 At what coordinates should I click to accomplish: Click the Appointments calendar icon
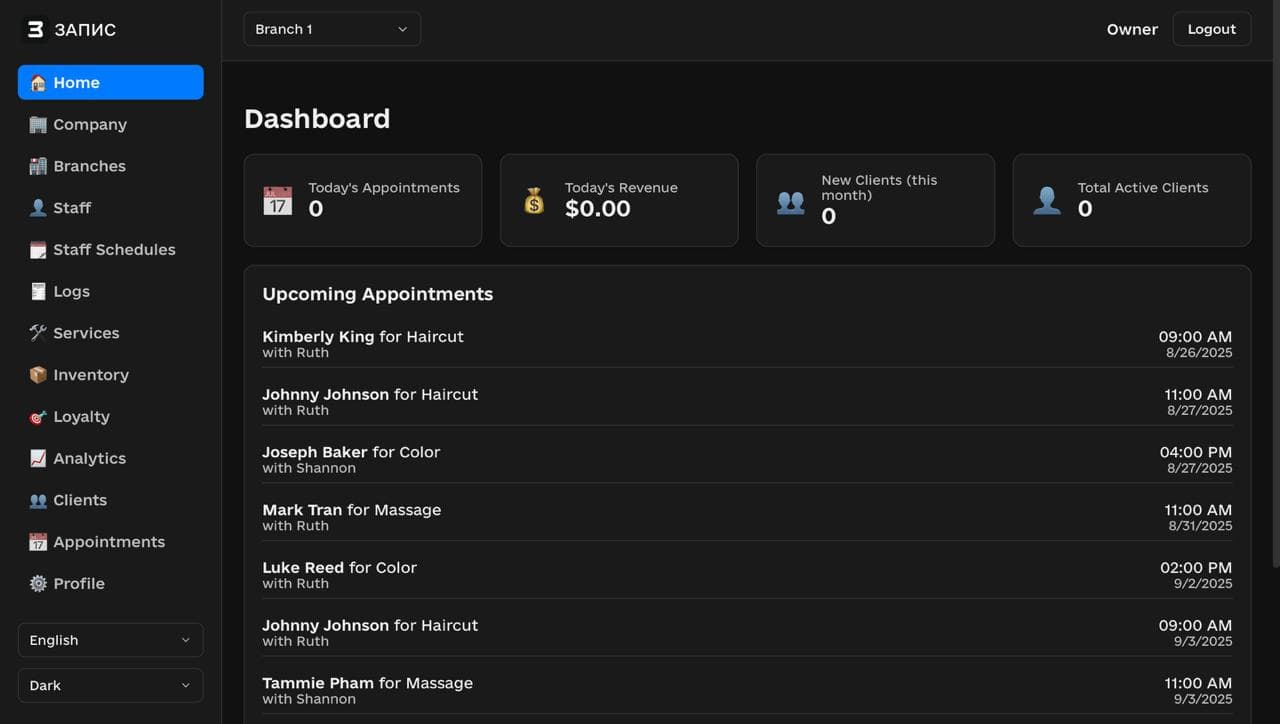36,542
